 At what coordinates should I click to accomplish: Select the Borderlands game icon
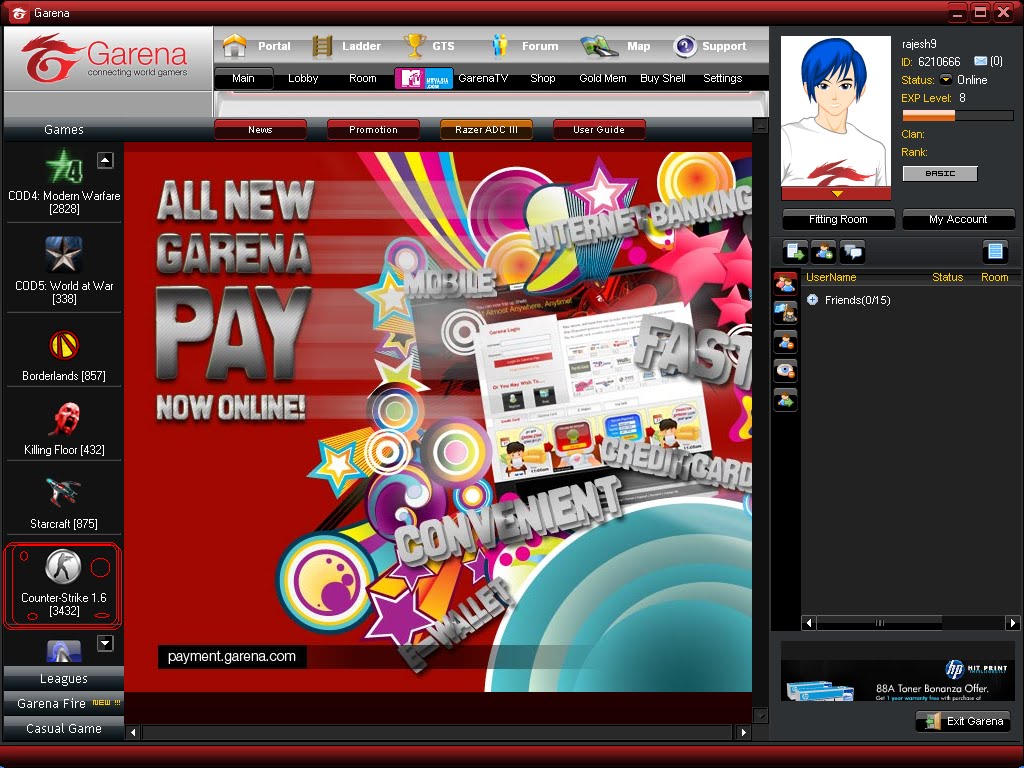[64, 345]
